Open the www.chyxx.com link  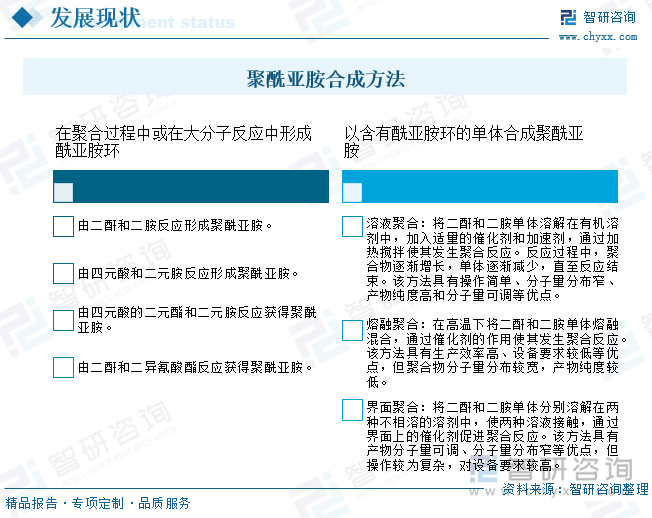(x=598, y=37)
